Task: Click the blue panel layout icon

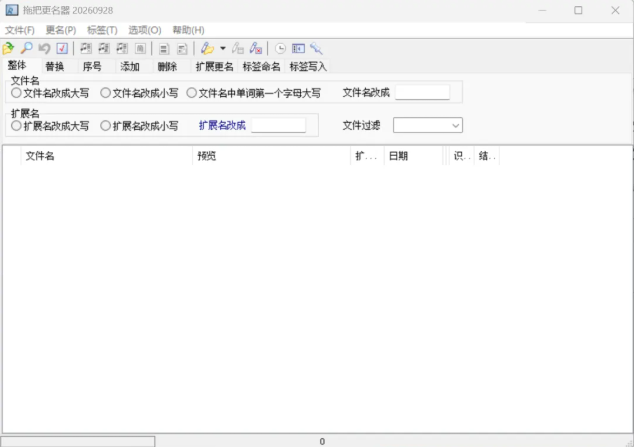Action: (298, 48)
